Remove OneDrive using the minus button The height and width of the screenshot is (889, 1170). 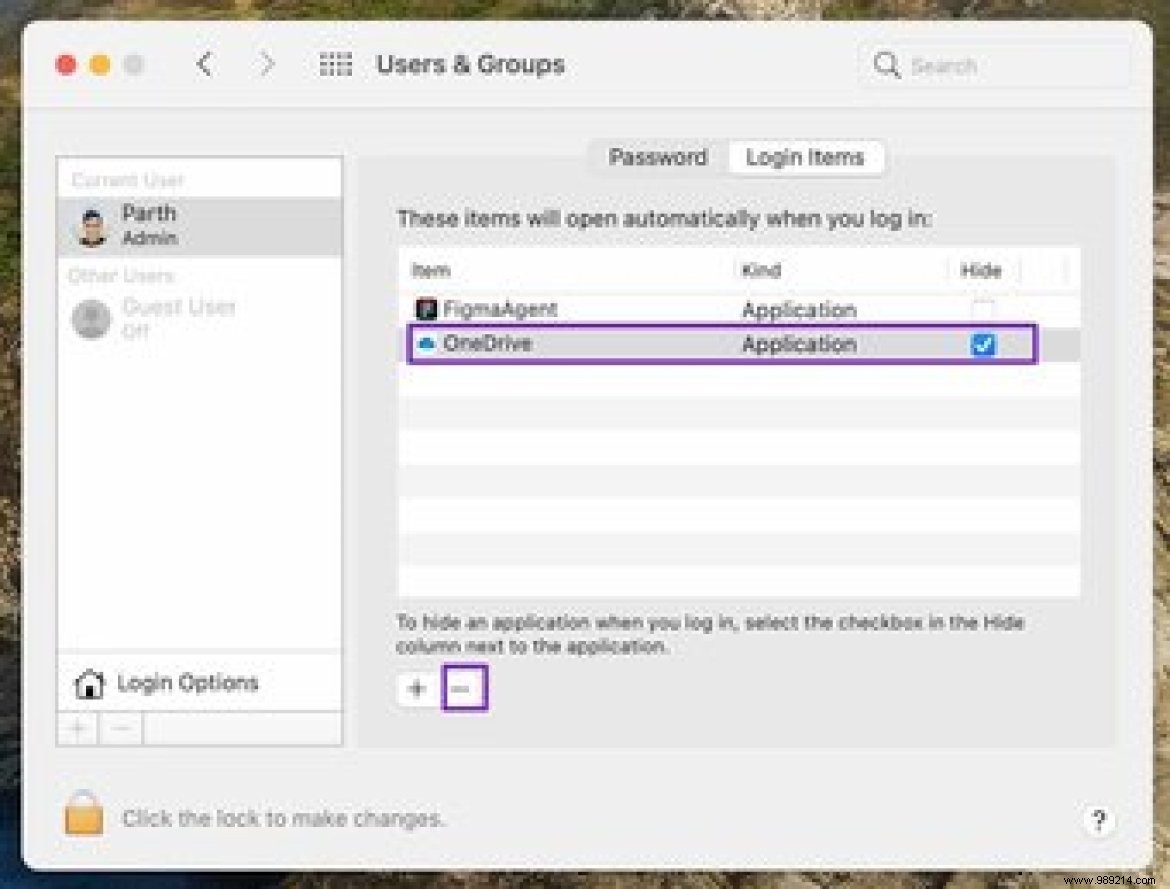click(465, 688)
